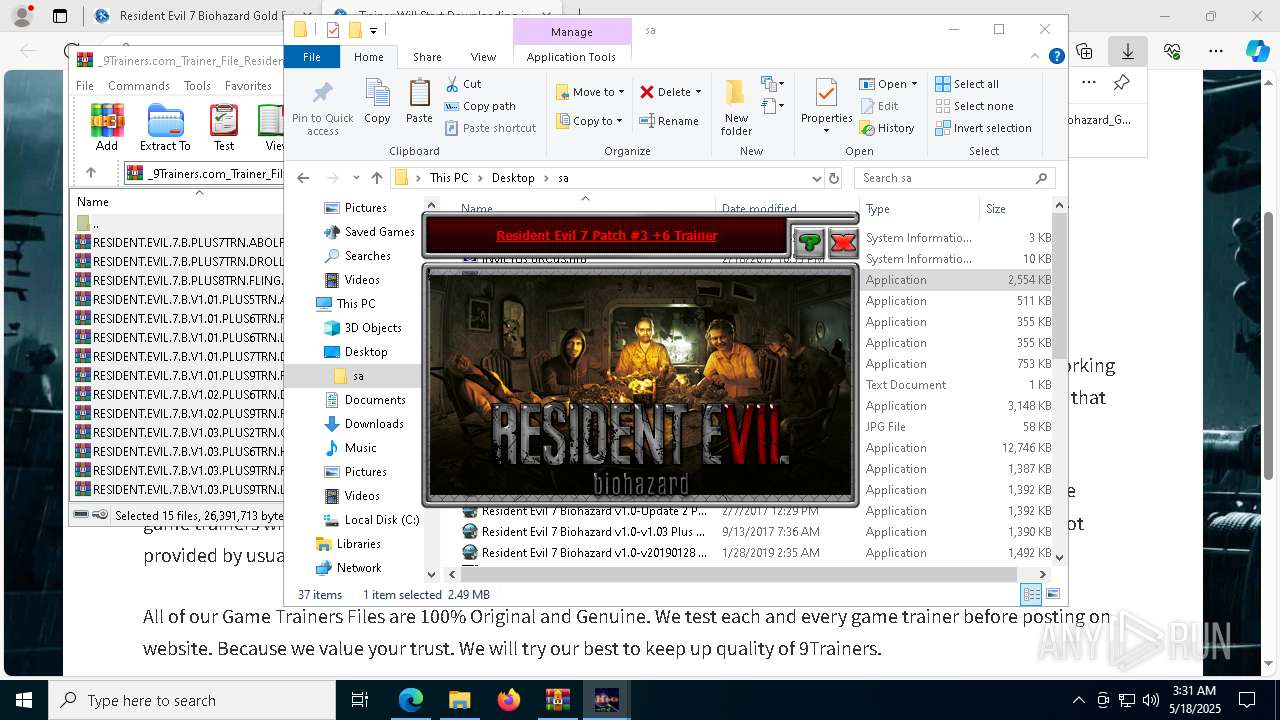The height and width of the screenshot is (720, 1280).
Task: Expand the address bar history dropdown
Action: [817, 178]
